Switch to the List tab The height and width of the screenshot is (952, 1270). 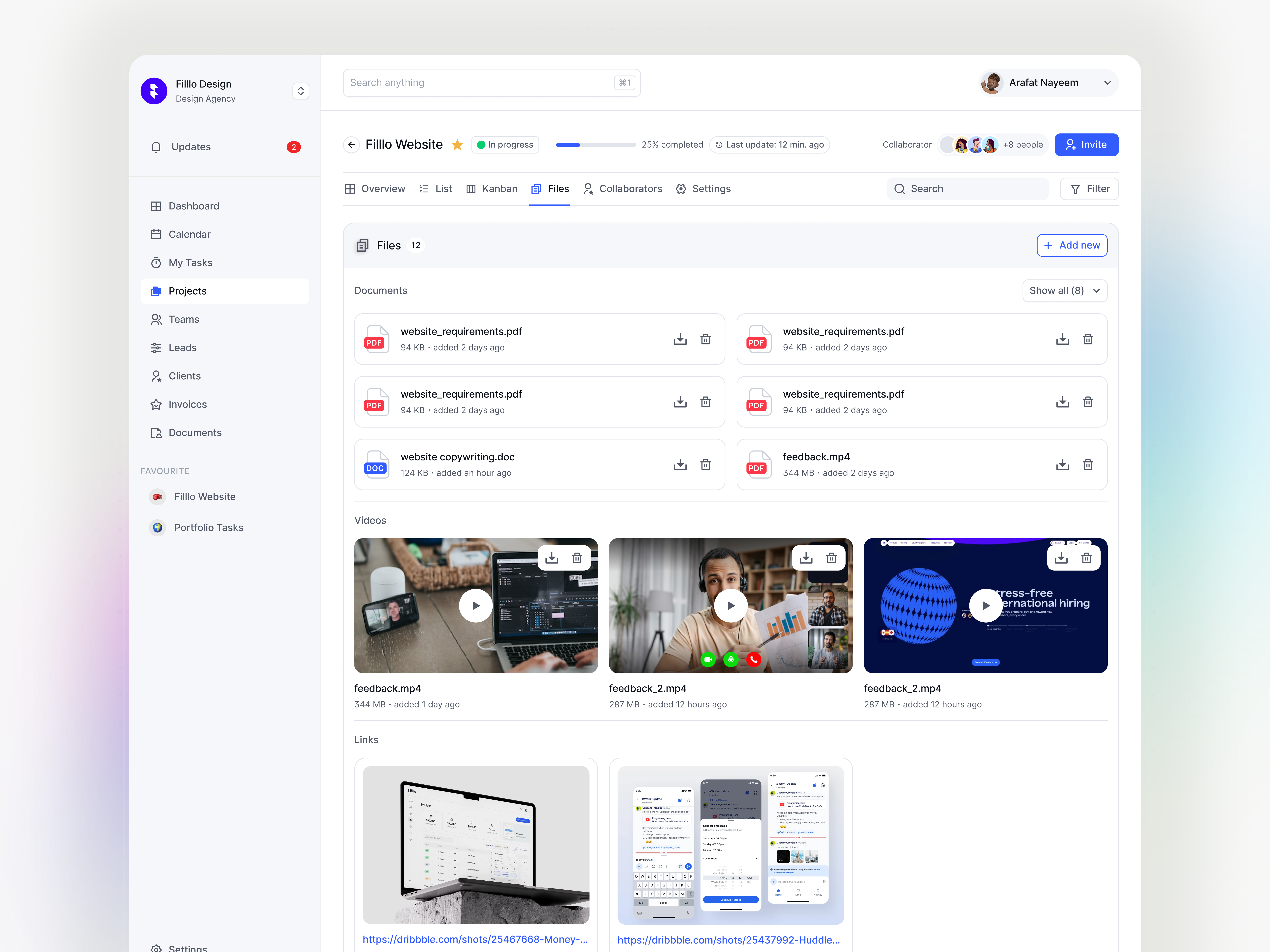pos(436,189)
